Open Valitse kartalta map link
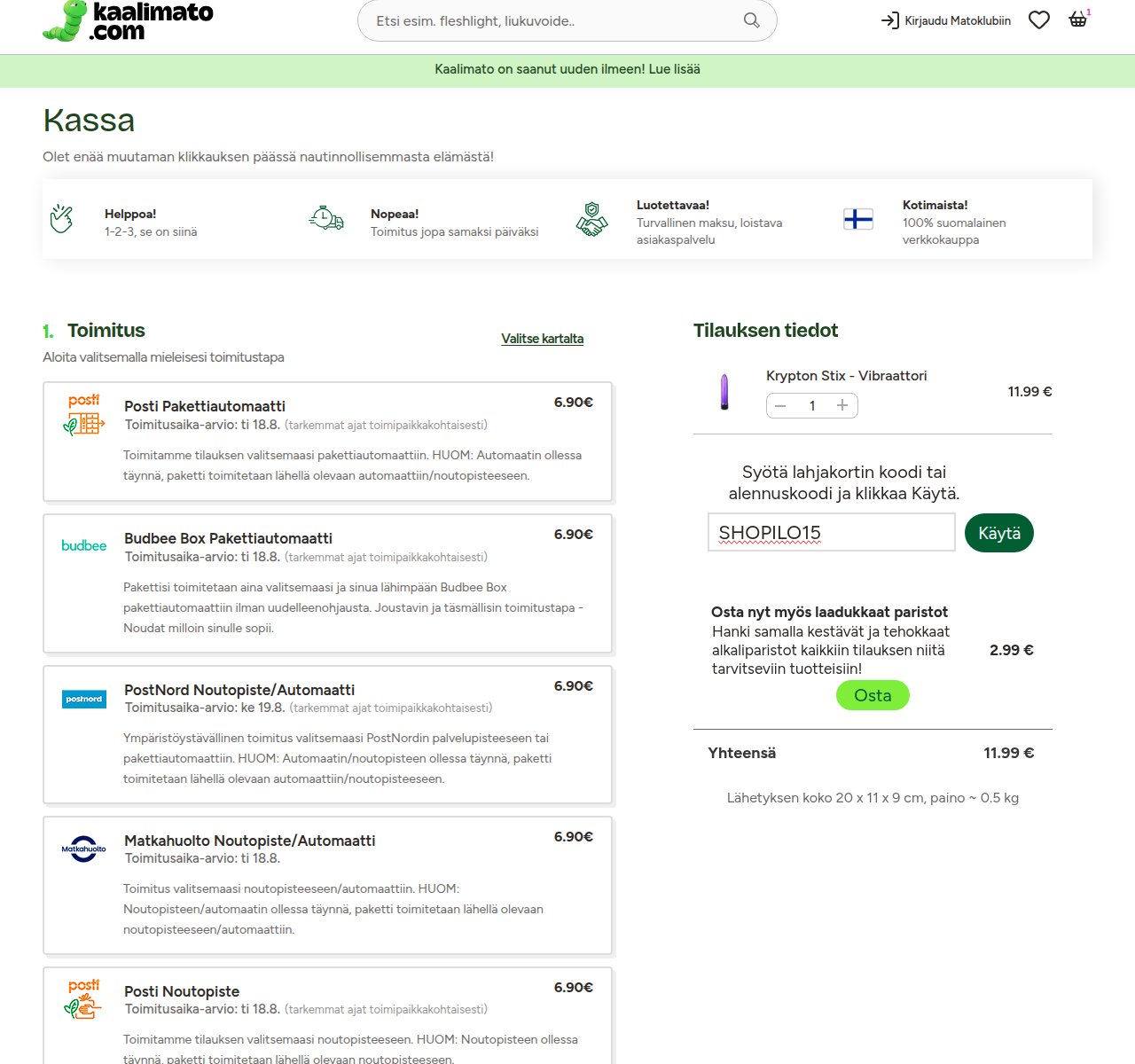The height and width of the screenshot is (1064, 1135). tap(543, 339)
